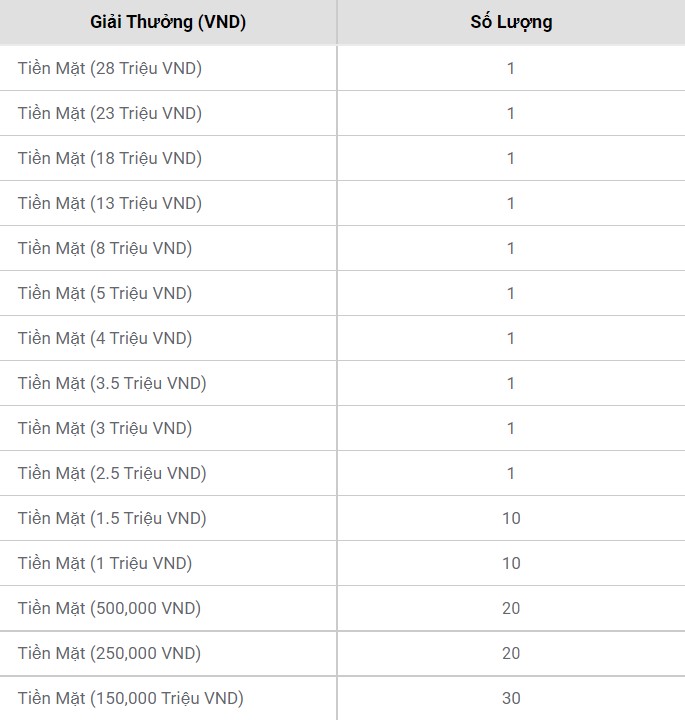Click the 'Tiền Mặt (18 Triệu VND)' prize
Viewport: 685px width, 720px height.
[x=110, y=158]
